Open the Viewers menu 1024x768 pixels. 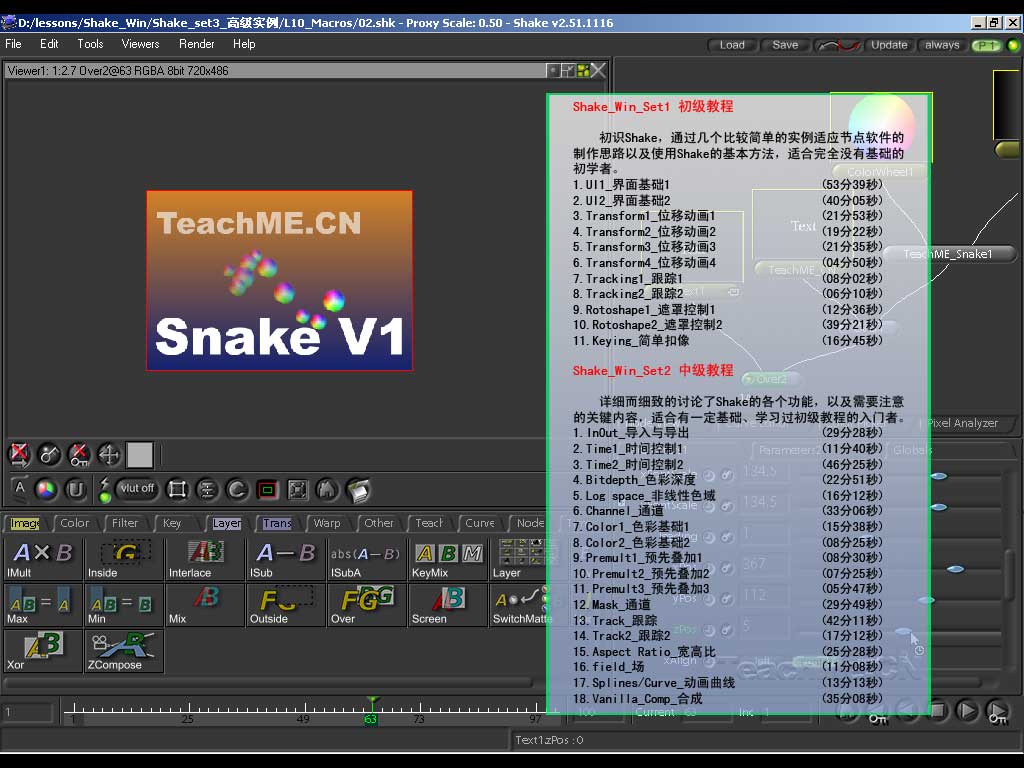tap(140, 44)
